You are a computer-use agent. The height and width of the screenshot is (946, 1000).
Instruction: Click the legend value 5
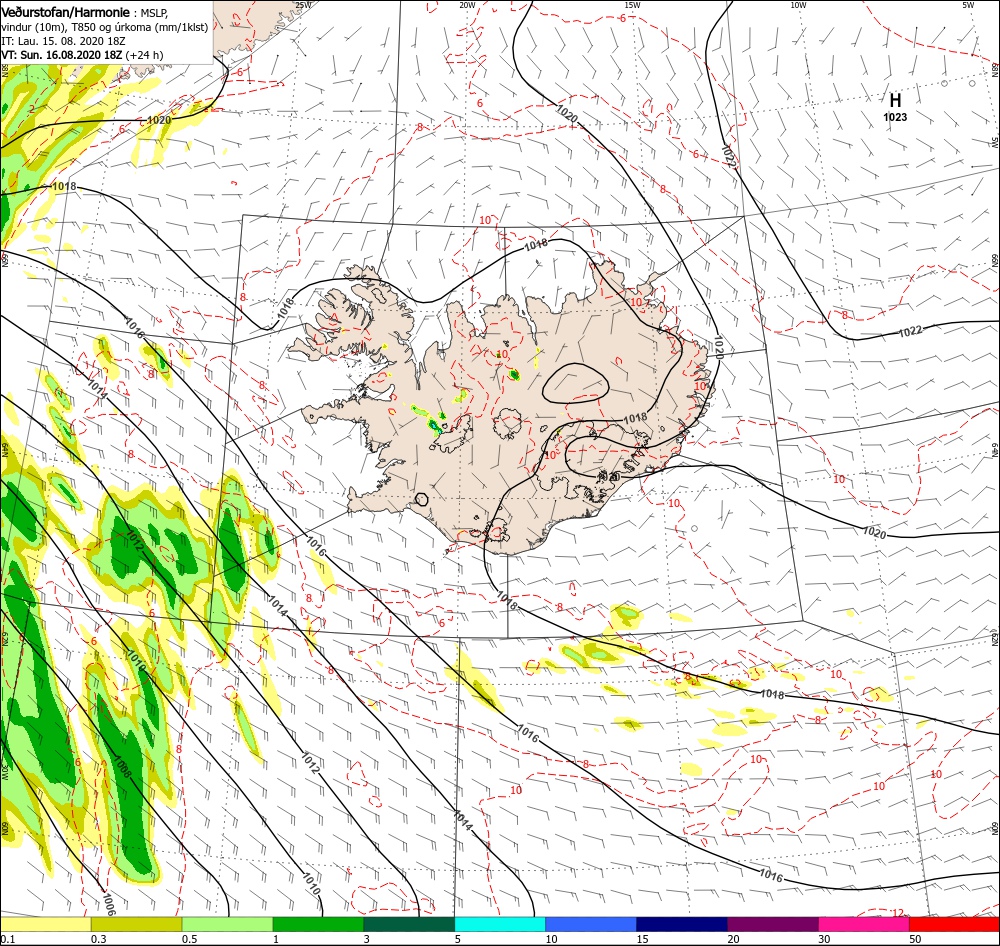point(457,939)
